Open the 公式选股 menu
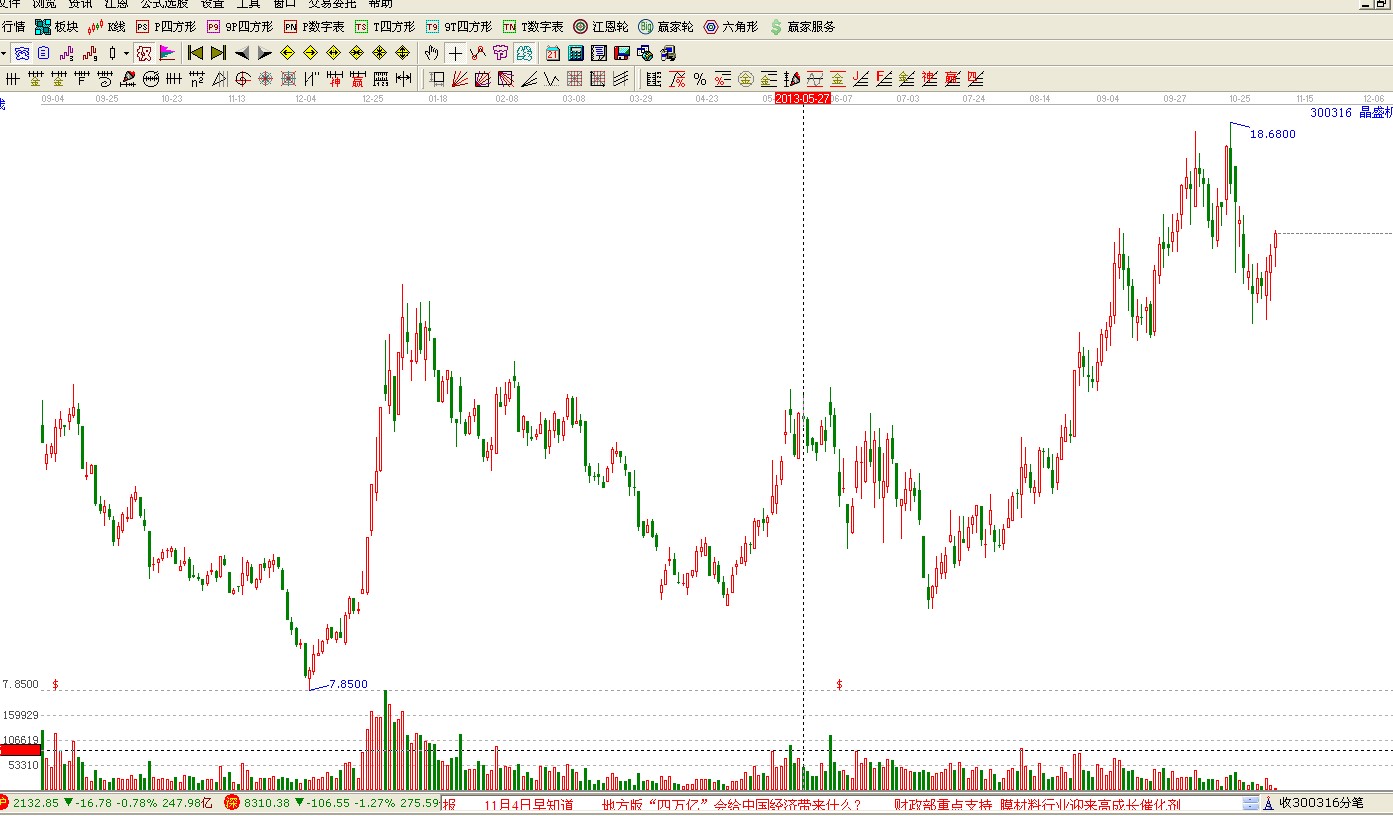The image size is (1393, 816). (164, 4)
